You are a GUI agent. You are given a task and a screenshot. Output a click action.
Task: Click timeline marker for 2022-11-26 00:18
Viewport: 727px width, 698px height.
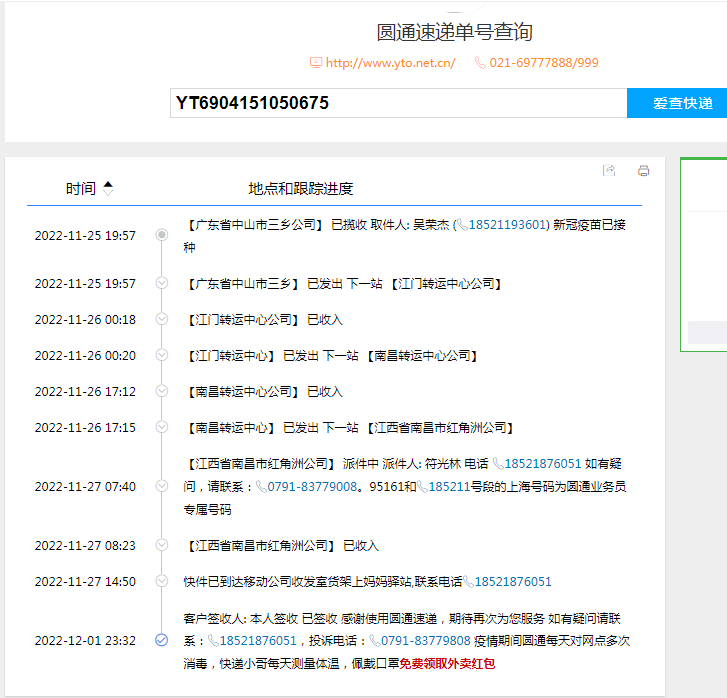tap(161, 319)
